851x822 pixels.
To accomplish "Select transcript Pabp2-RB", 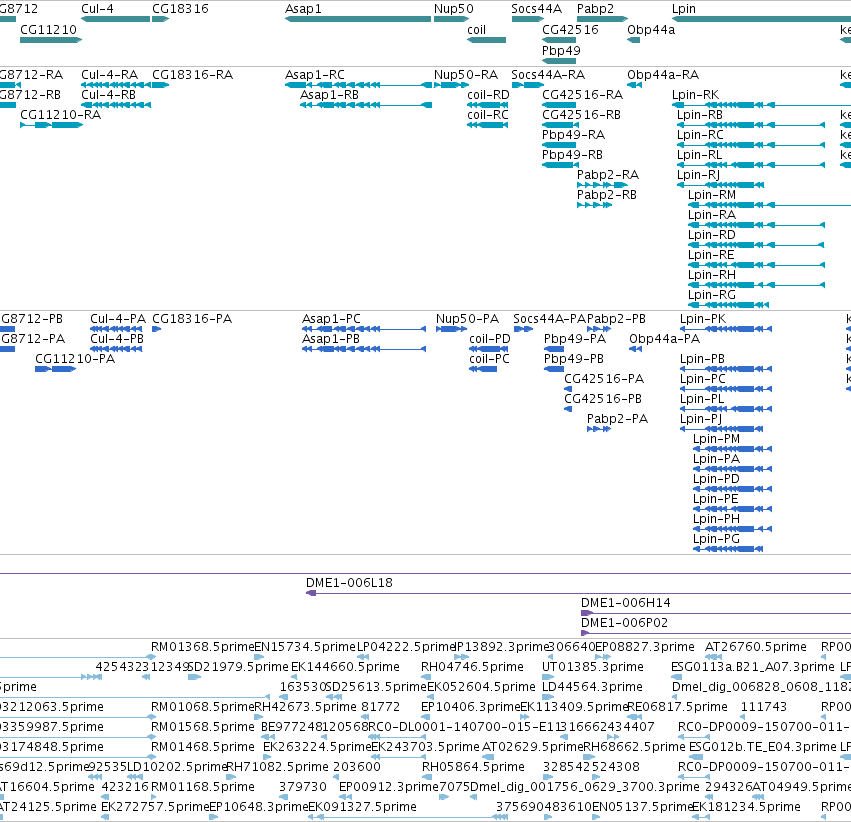I will [x=594, y=206].
